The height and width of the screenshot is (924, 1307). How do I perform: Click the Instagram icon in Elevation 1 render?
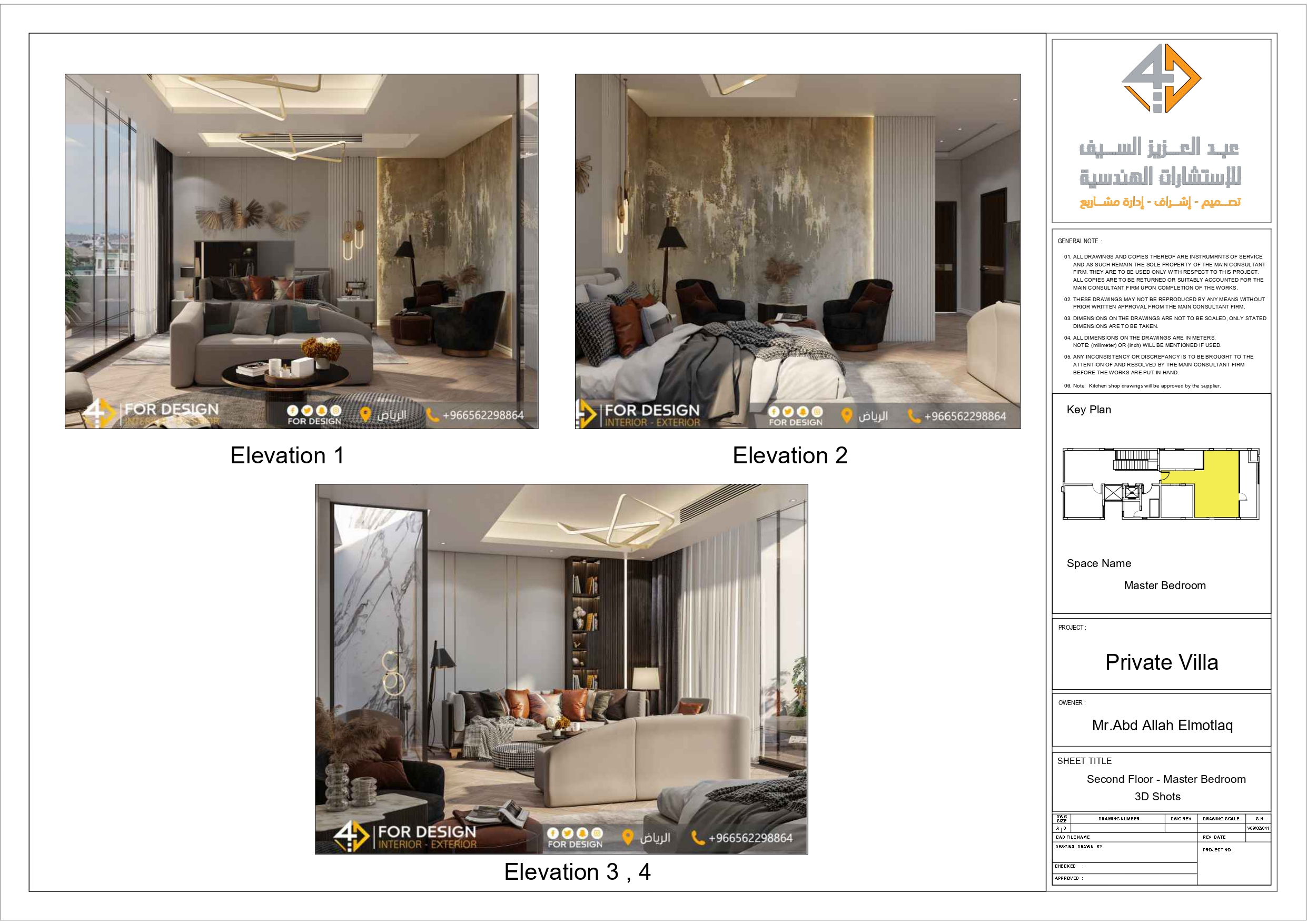(336, 411)
